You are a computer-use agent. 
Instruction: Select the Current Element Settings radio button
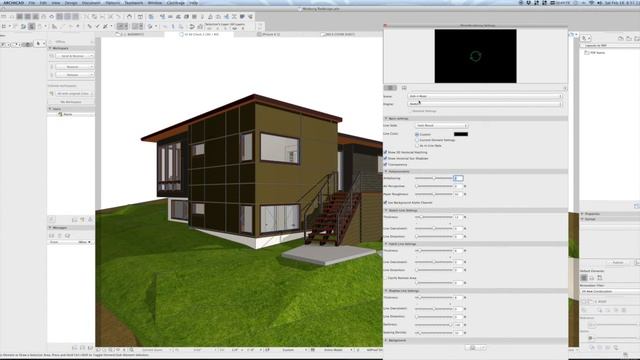pyautogui.click(x=417, y=140)
